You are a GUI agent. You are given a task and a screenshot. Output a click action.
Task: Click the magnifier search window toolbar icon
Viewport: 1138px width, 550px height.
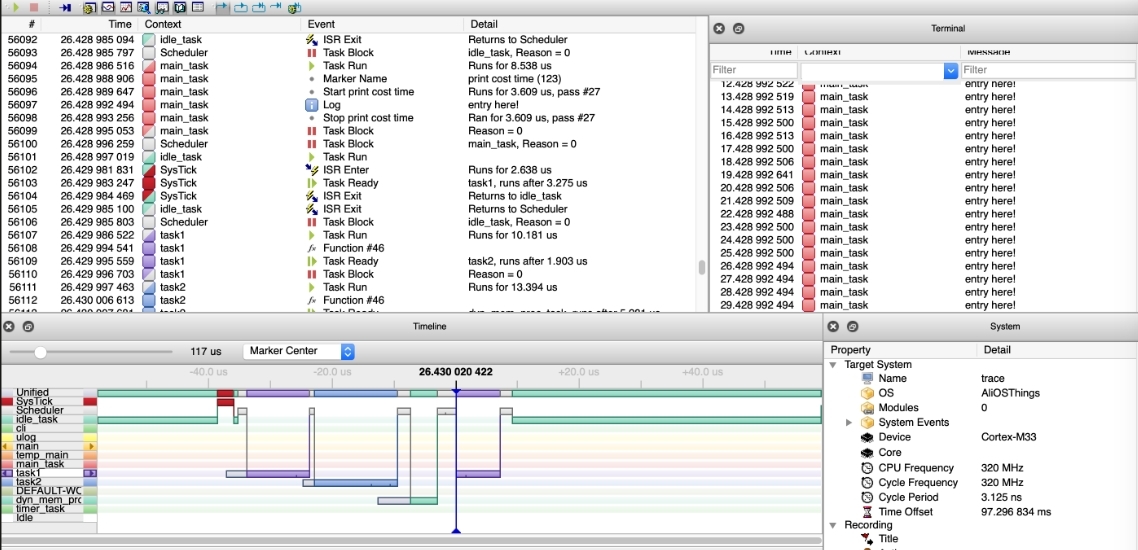point(144,8)
